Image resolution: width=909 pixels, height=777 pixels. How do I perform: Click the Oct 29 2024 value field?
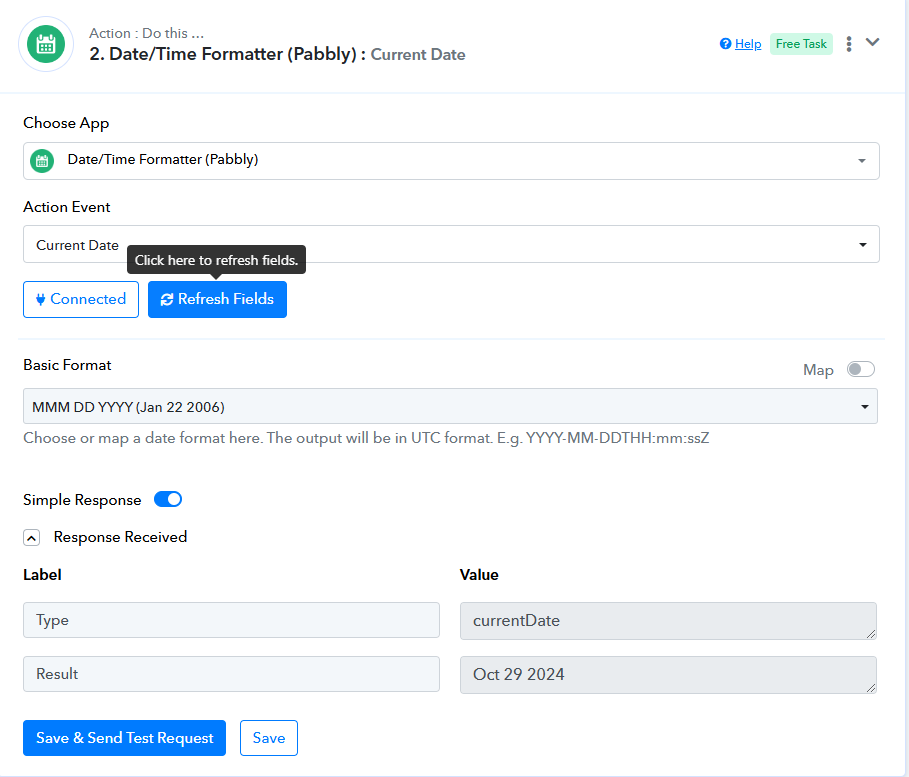(668, 674)
